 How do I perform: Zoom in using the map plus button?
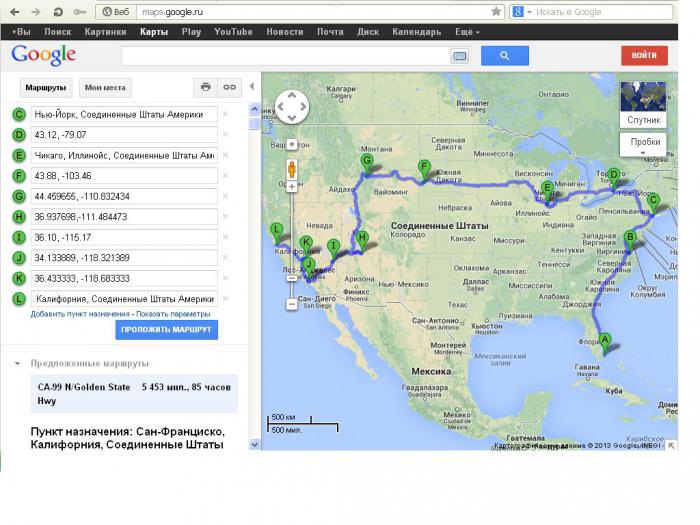292,144
